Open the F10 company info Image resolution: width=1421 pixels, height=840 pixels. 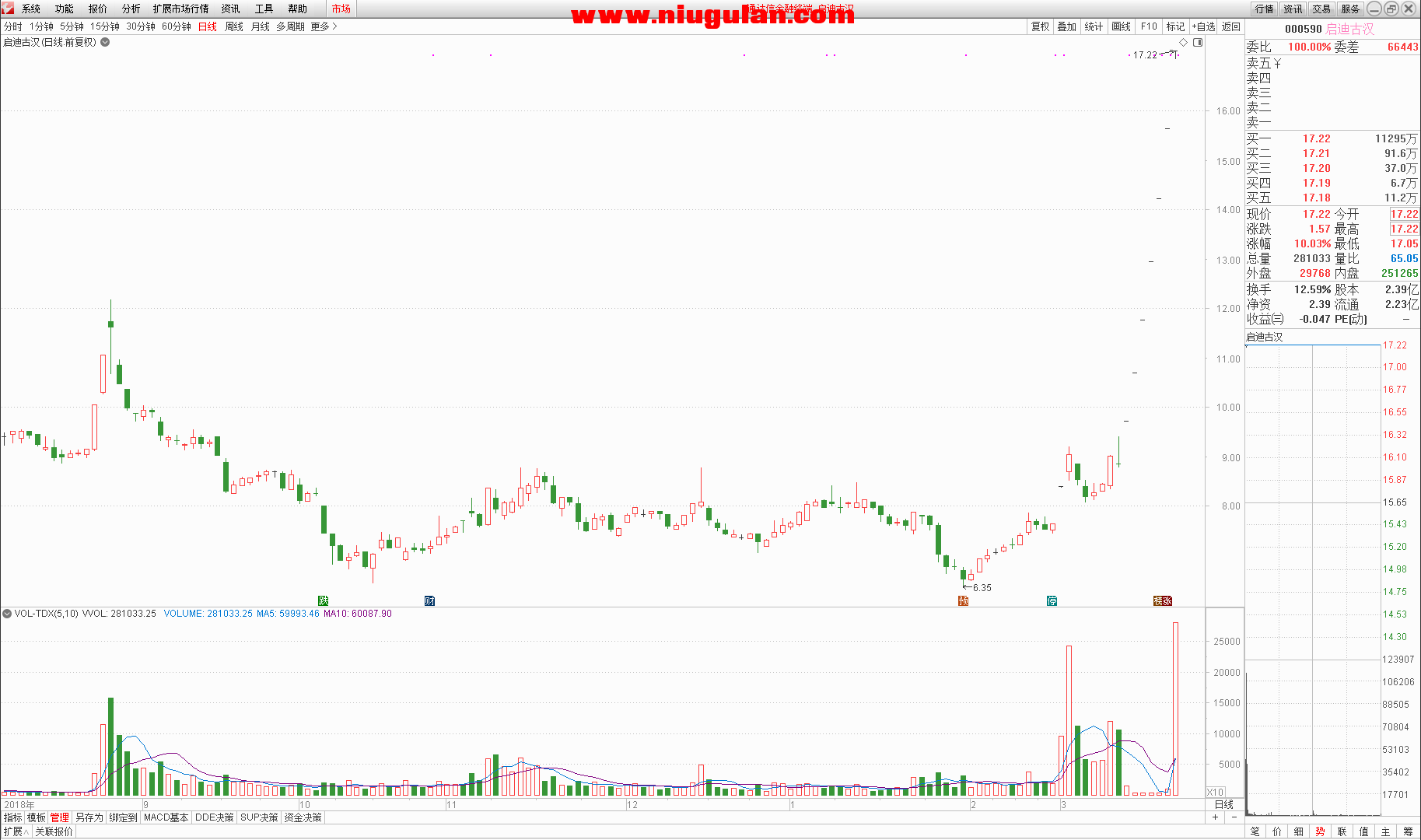(x=1149, y=26)
